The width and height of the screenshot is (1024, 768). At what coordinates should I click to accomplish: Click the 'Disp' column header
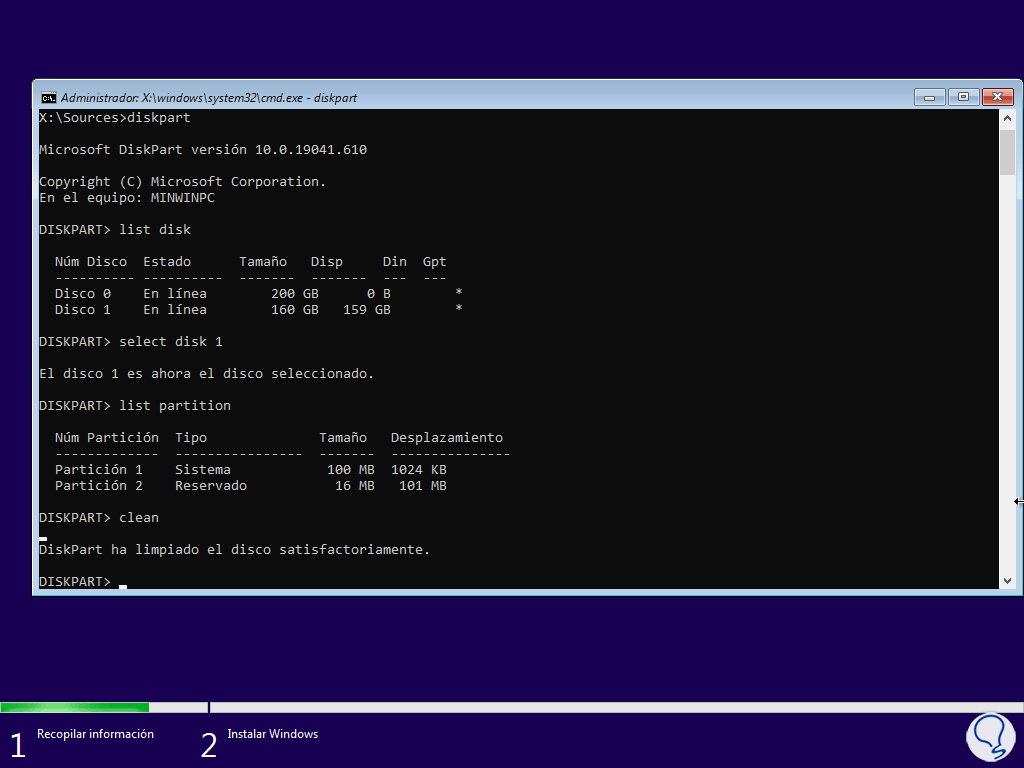[327, 262]
